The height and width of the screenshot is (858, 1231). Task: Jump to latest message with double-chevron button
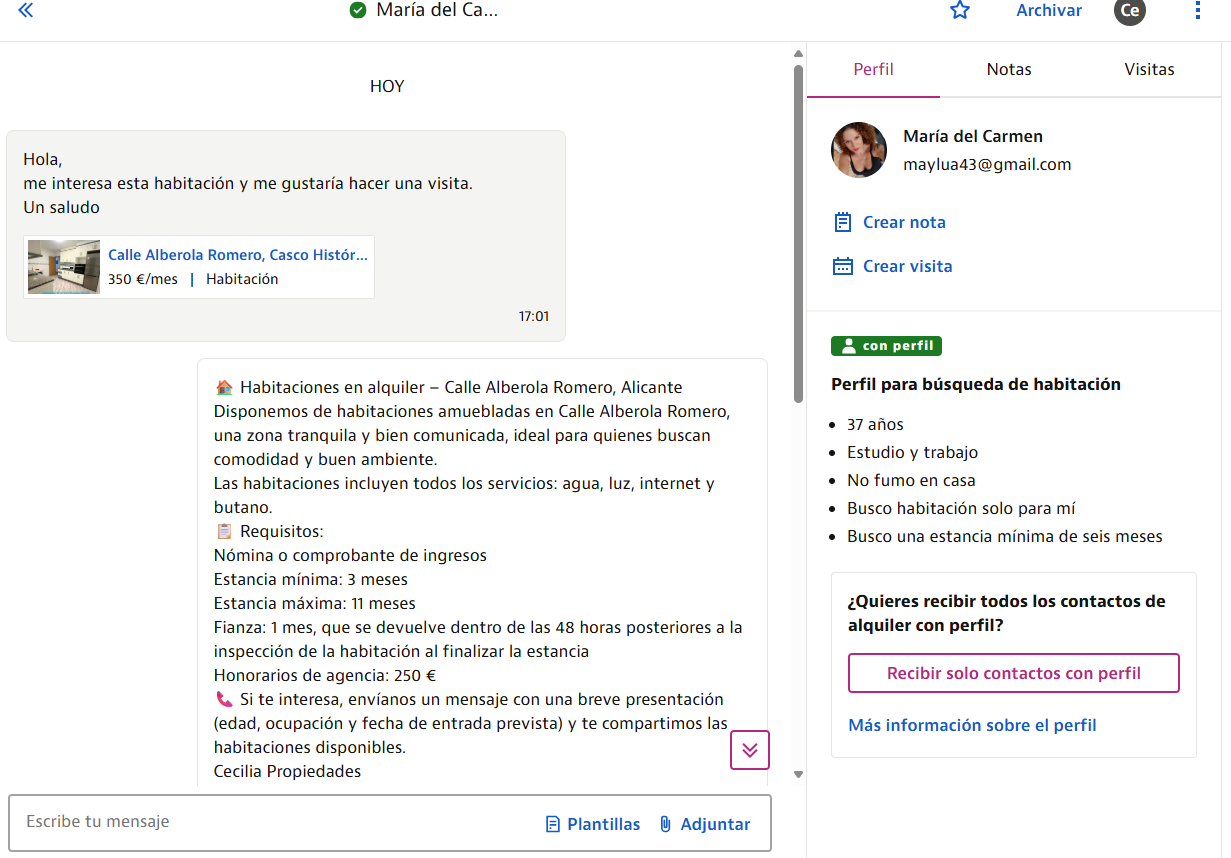click(x=750, y=750)
